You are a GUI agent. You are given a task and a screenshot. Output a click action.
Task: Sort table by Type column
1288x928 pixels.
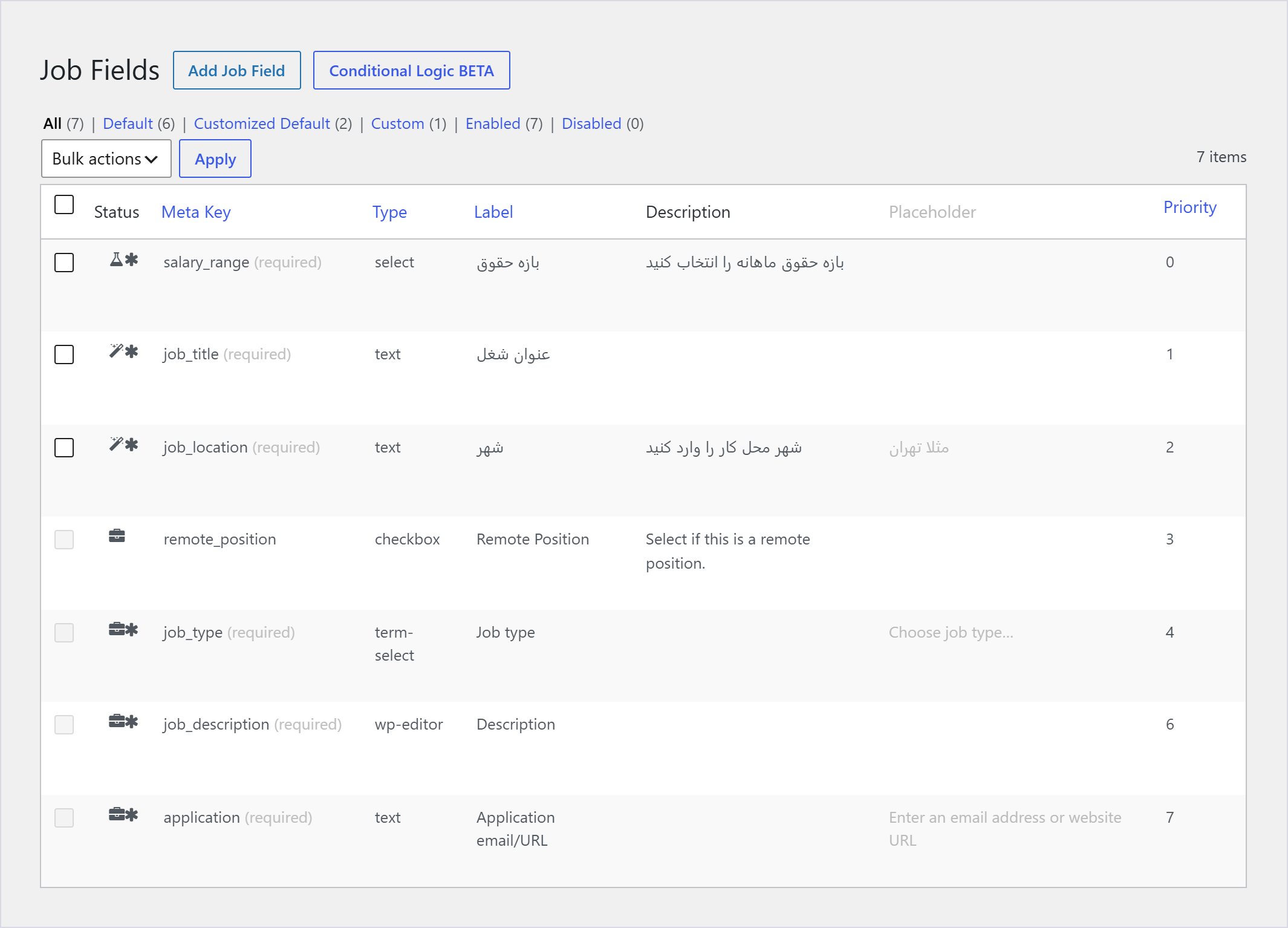click(389, 212)
